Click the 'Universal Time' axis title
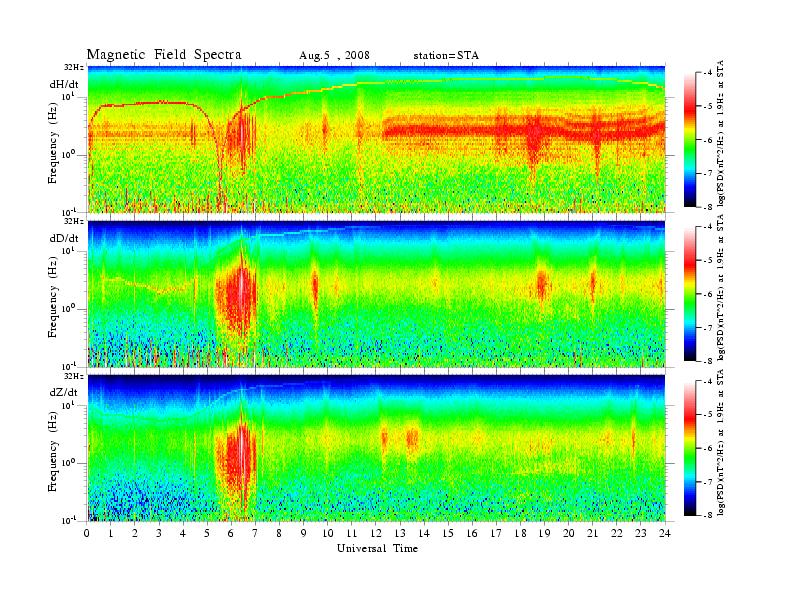792x612 pixels. (377, 548)
